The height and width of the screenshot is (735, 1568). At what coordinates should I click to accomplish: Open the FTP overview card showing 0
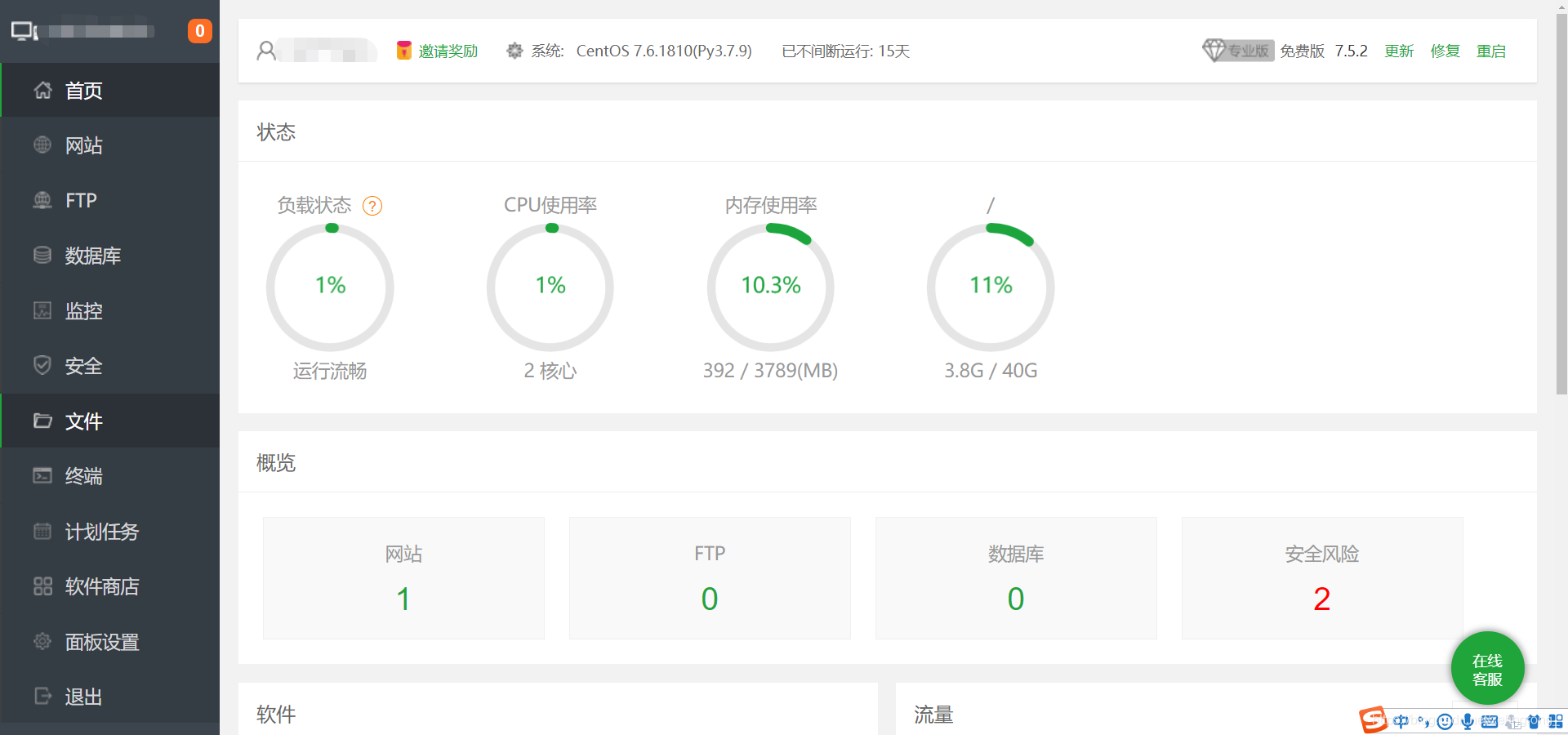[x=710, y=578]
